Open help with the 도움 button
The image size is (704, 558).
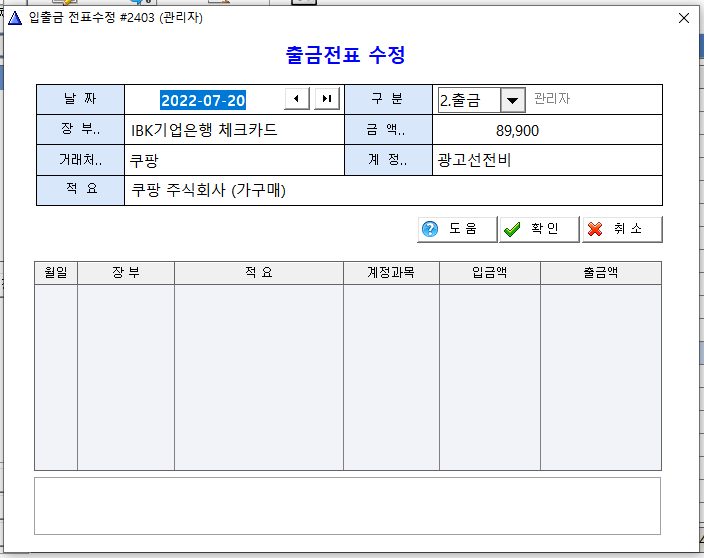[457, 229]
